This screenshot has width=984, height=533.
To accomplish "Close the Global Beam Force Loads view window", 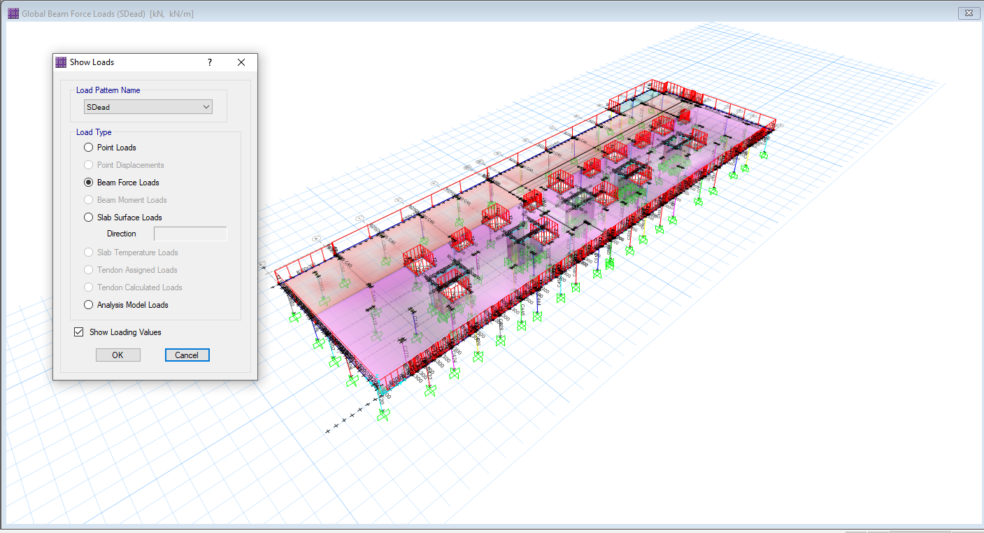I will click(x=968, y=13).
